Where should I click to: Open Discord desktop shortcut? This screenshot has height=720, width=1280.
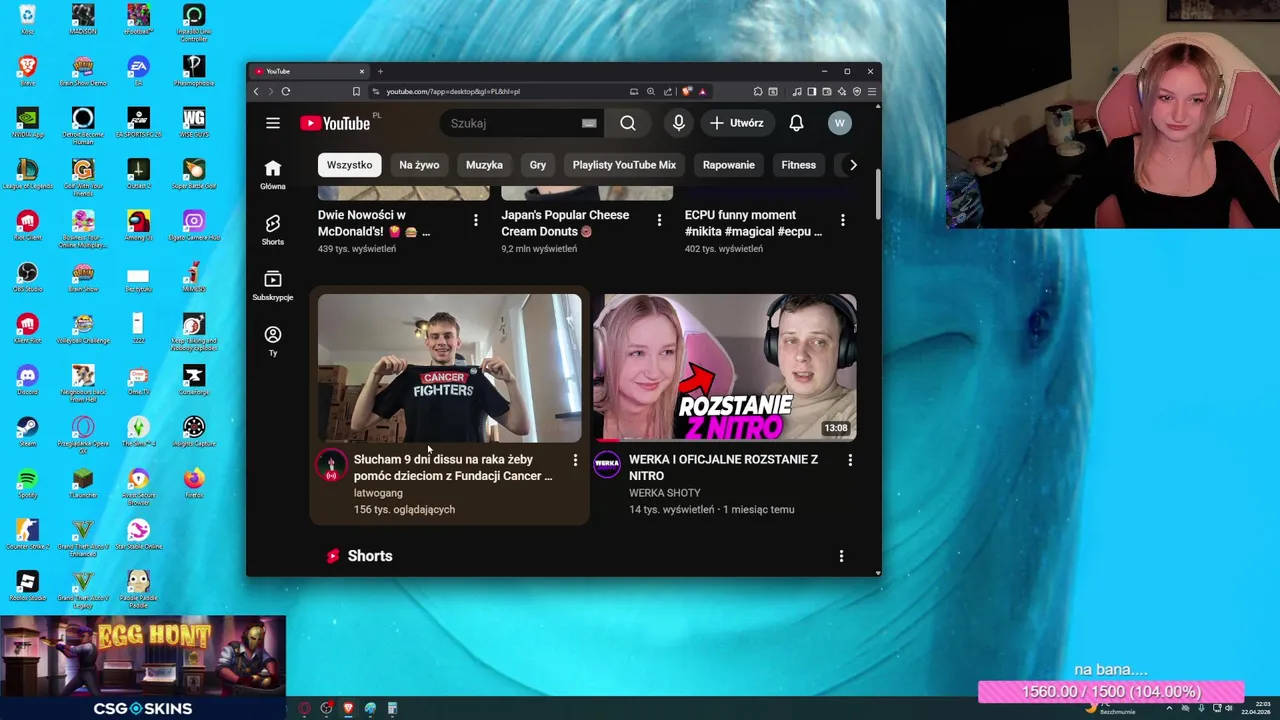pos(27,381)
